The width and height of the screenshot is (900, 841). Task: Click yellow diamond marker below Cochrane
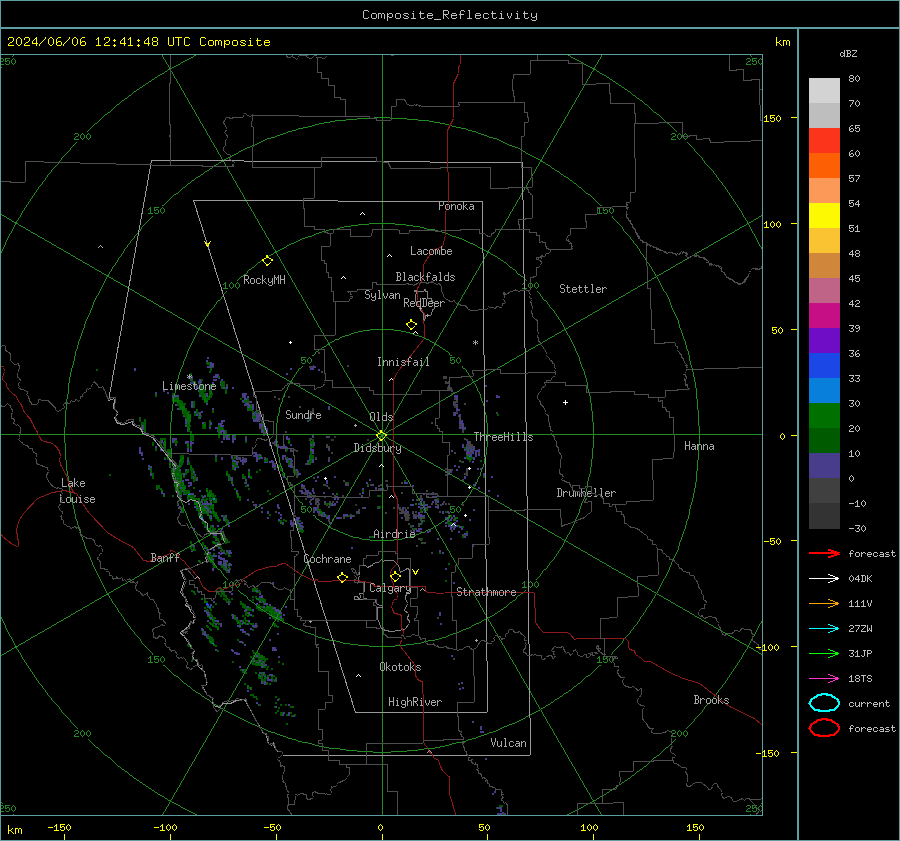[x=342, y=577]
